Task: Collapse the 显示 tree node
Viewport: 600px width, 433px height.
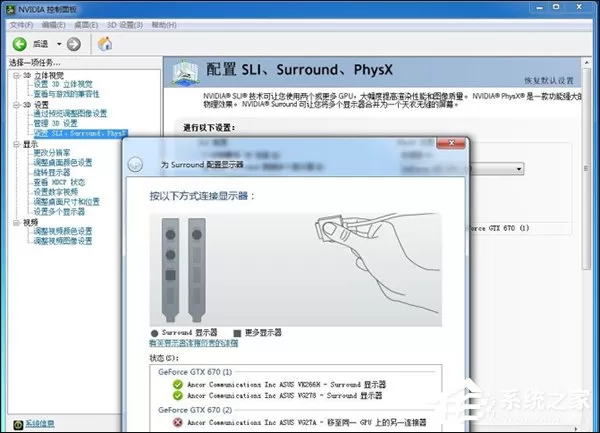Action: coord(17,144)
